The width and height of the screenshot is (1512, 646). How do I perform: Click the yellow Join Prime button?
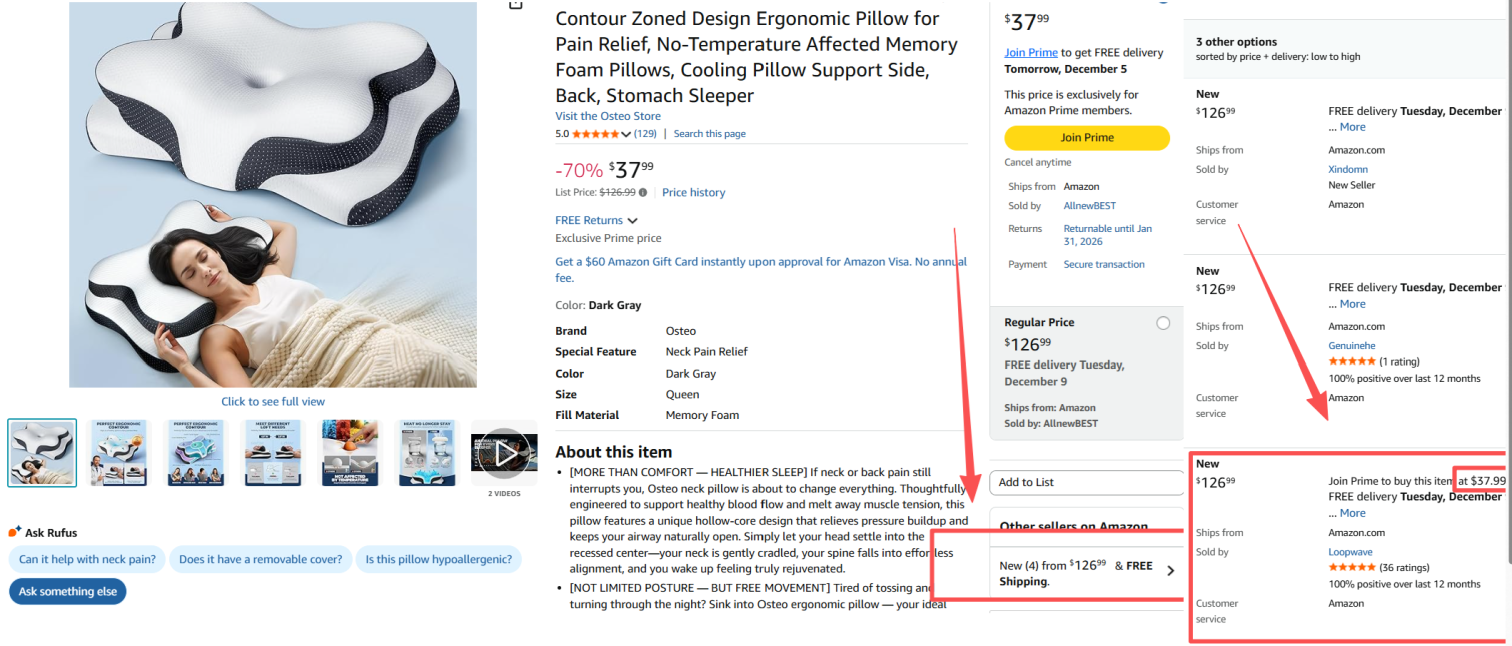click(1086, 138)
